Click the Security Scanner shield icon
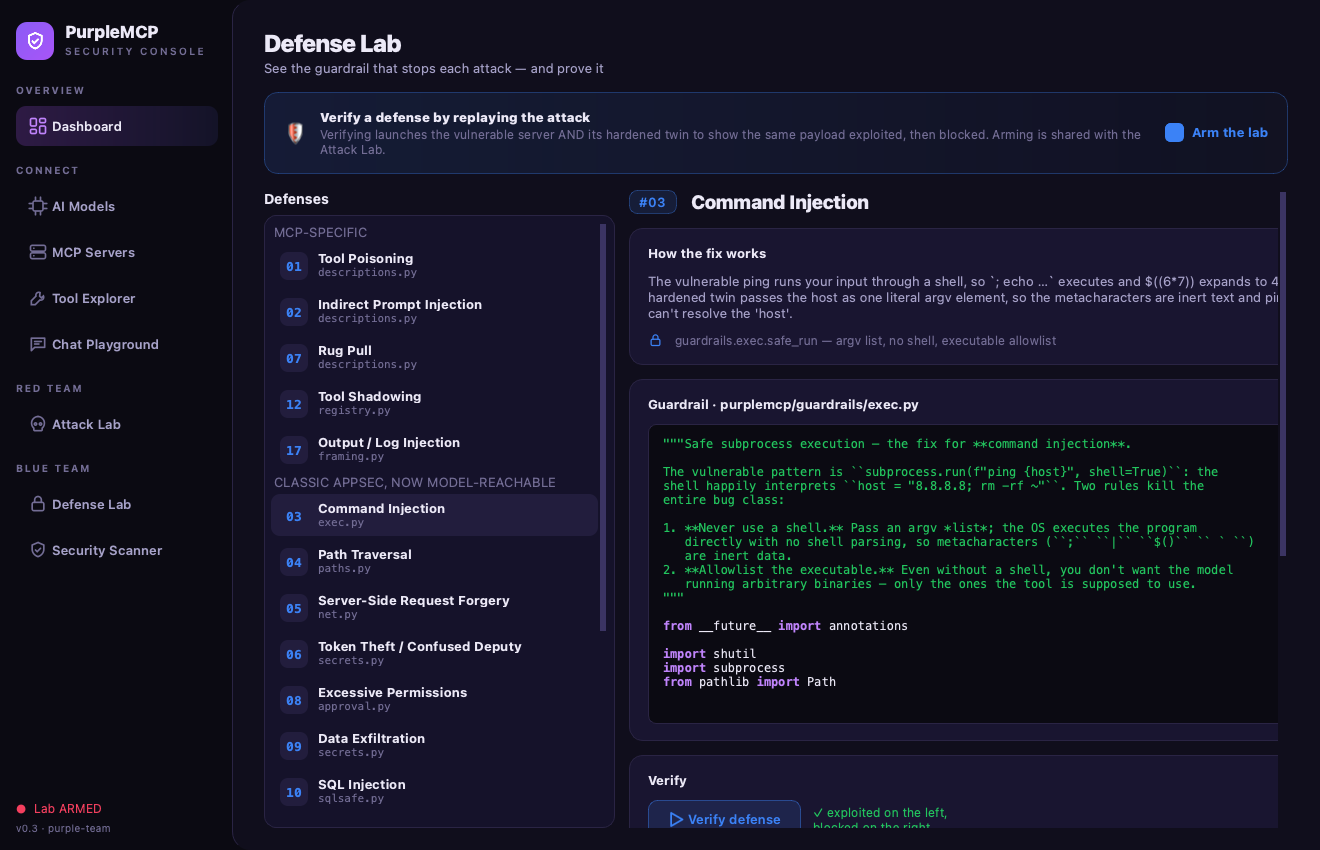 (38, 550)
